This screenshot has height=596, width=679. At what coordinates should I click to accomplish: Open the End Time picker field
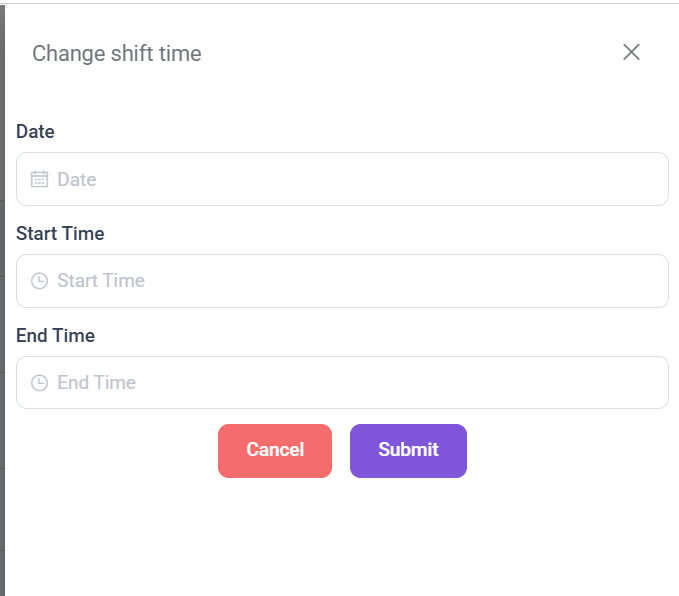(x=342, y=383)
